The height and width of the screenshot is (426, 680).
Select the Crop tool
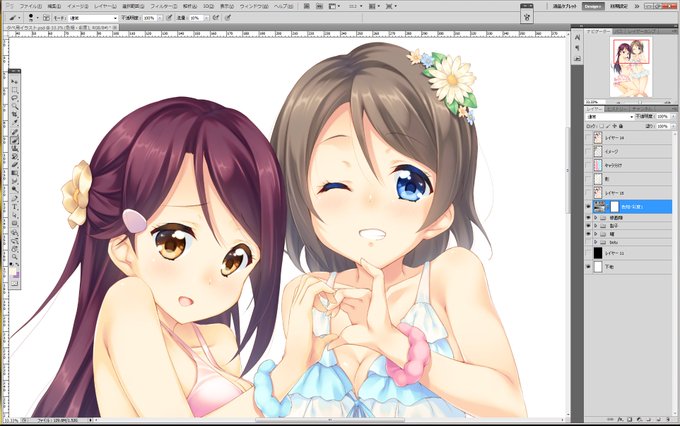coord(14,115)
